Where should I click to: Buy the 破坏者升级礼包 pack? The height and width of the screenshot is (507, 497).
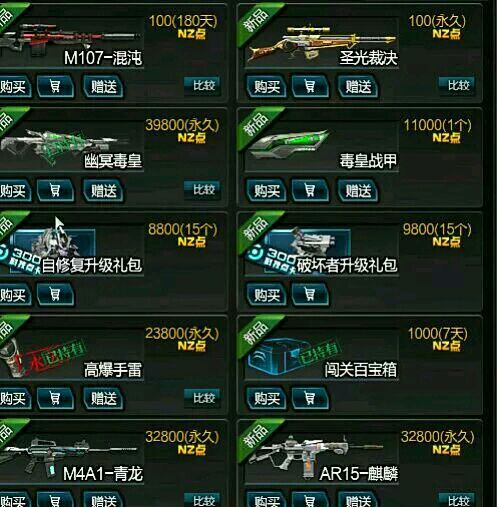(x=267, y=295)
